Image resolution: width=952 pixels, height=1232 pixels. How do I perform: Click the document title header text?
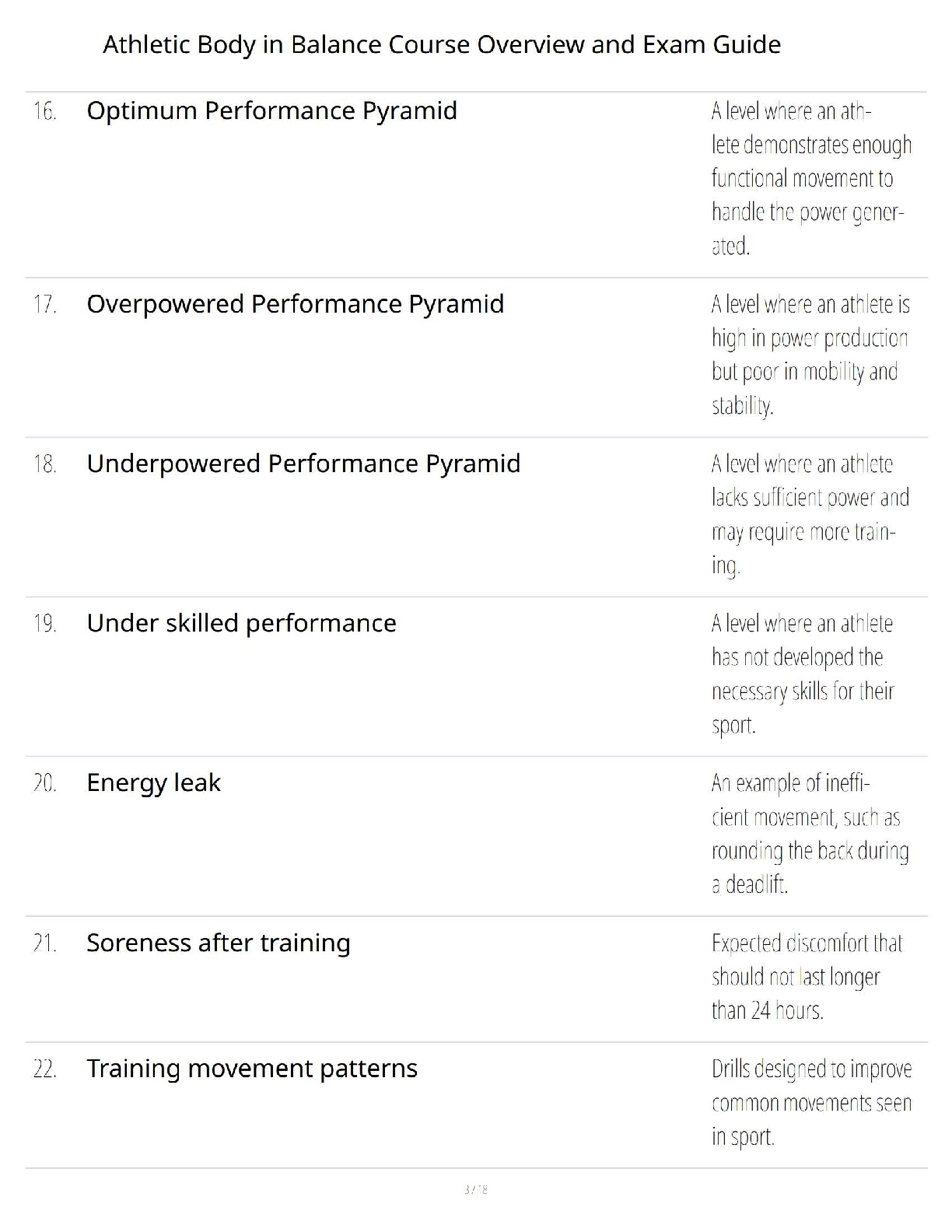pyautogui.click(x=441, y=44)
